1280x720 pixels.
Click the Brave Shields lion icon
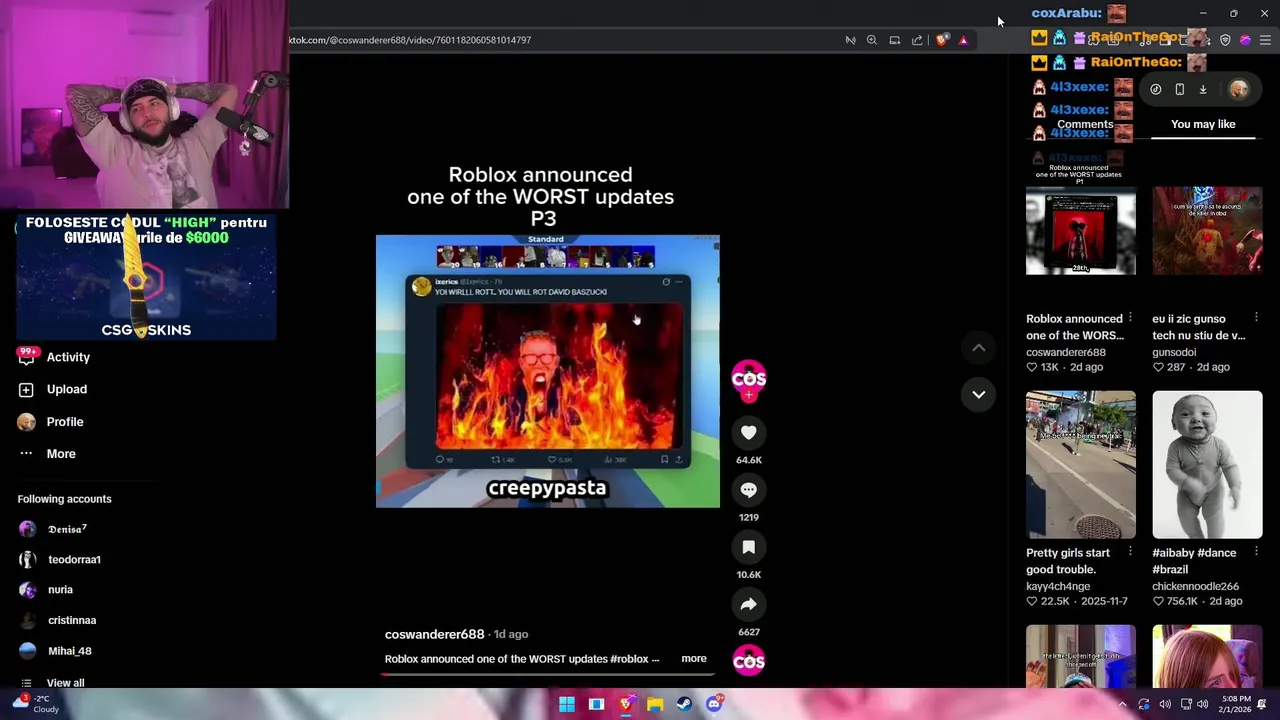pos(942,40)
